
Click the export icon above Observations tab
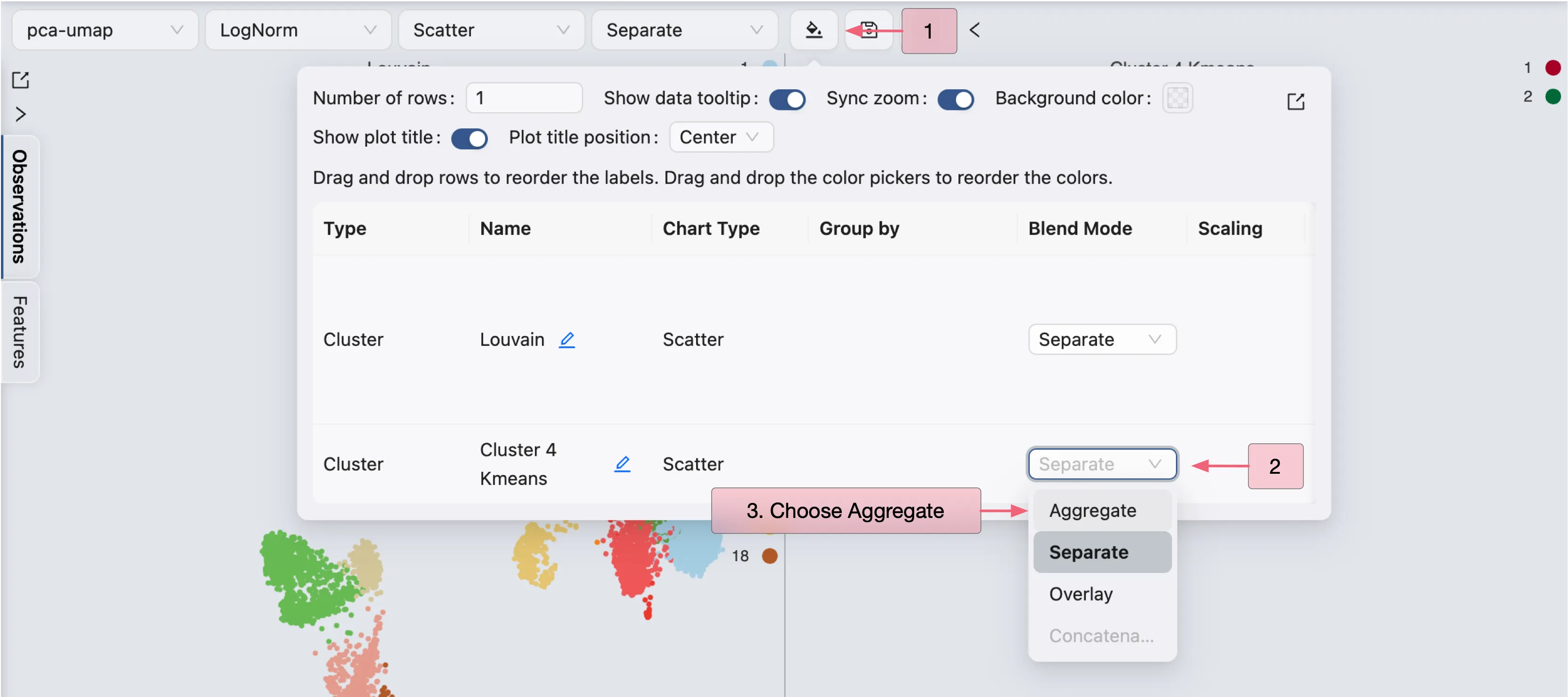coord(21,80)
